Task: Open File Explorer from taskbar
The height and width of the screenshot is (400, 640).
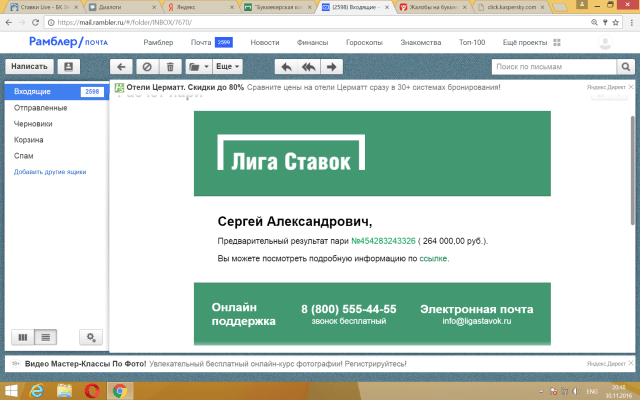Action: [x=64, y=391]
